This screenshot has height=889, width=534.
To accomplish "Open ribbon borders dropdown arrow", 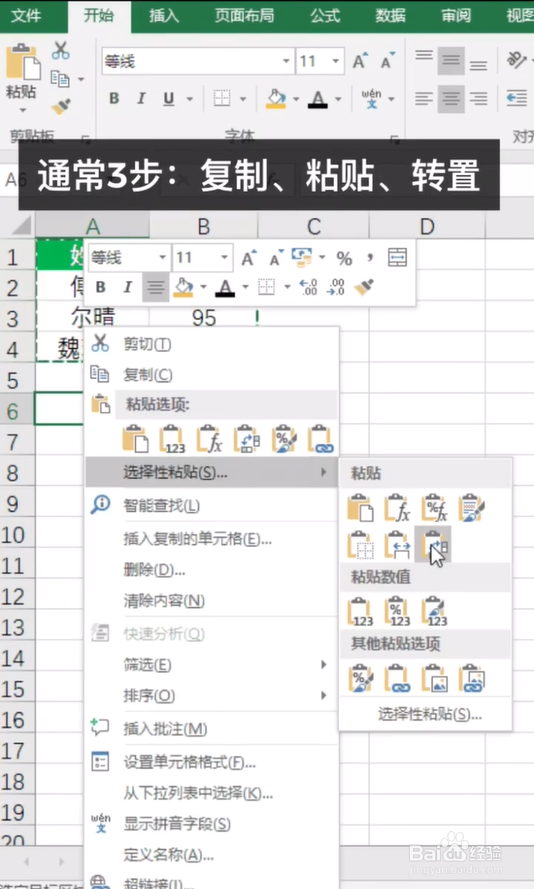I will click(x=243, y=99).
